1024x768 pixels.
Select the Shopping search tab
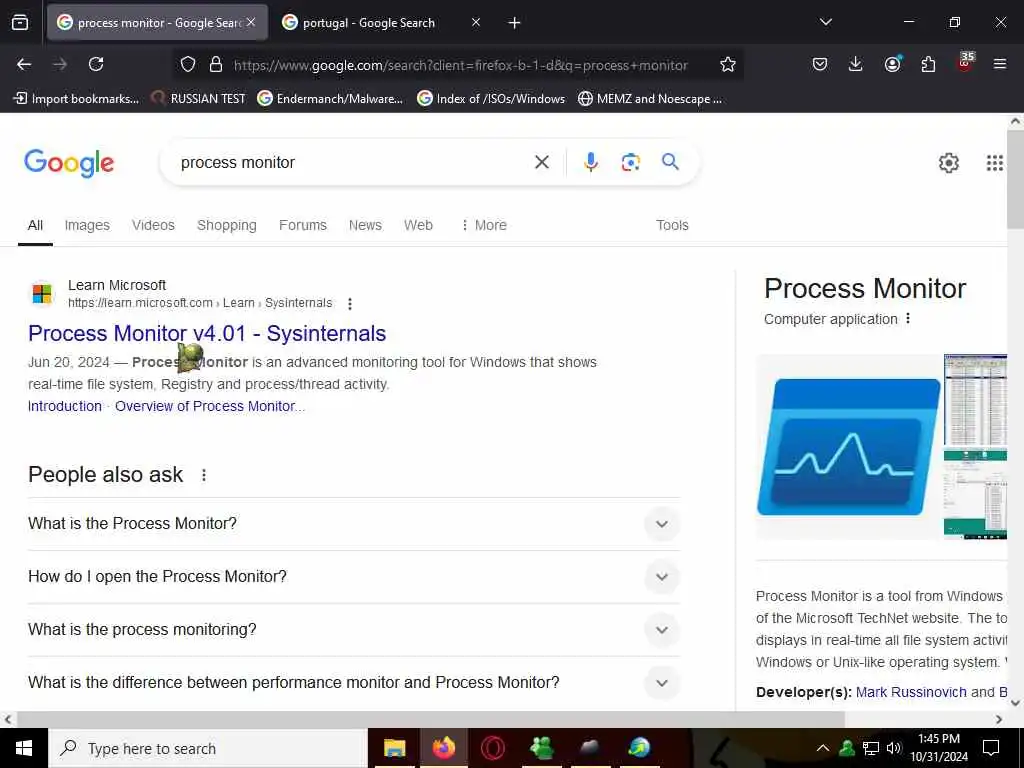(227, 225)
